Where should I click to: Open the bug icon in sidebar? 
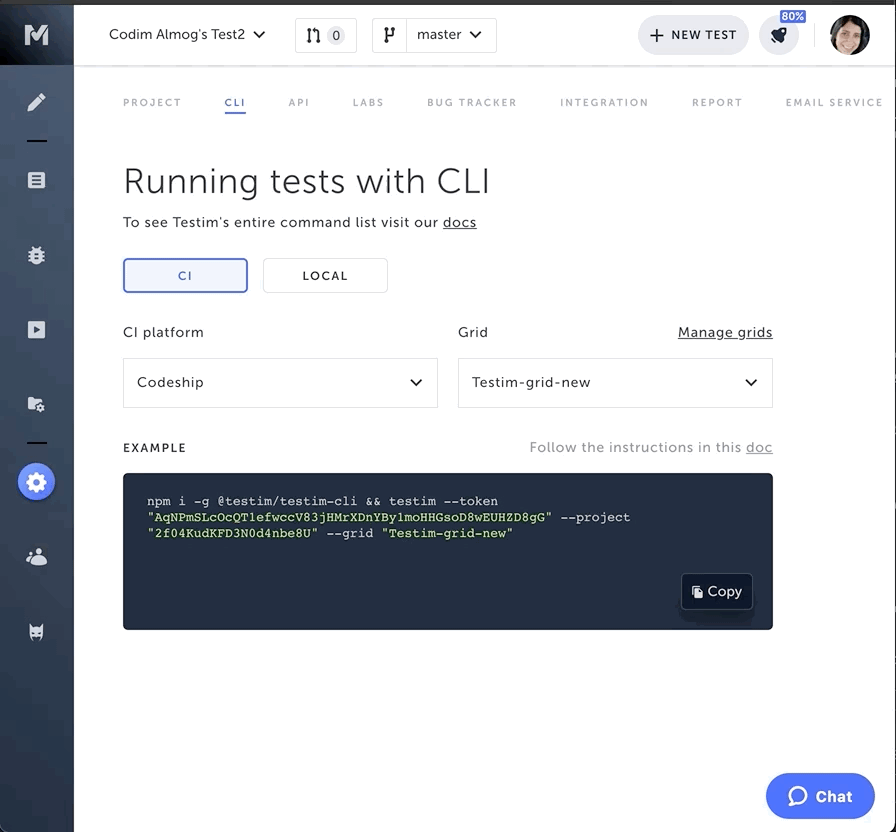pyautogui.click(x=37, y=255)
